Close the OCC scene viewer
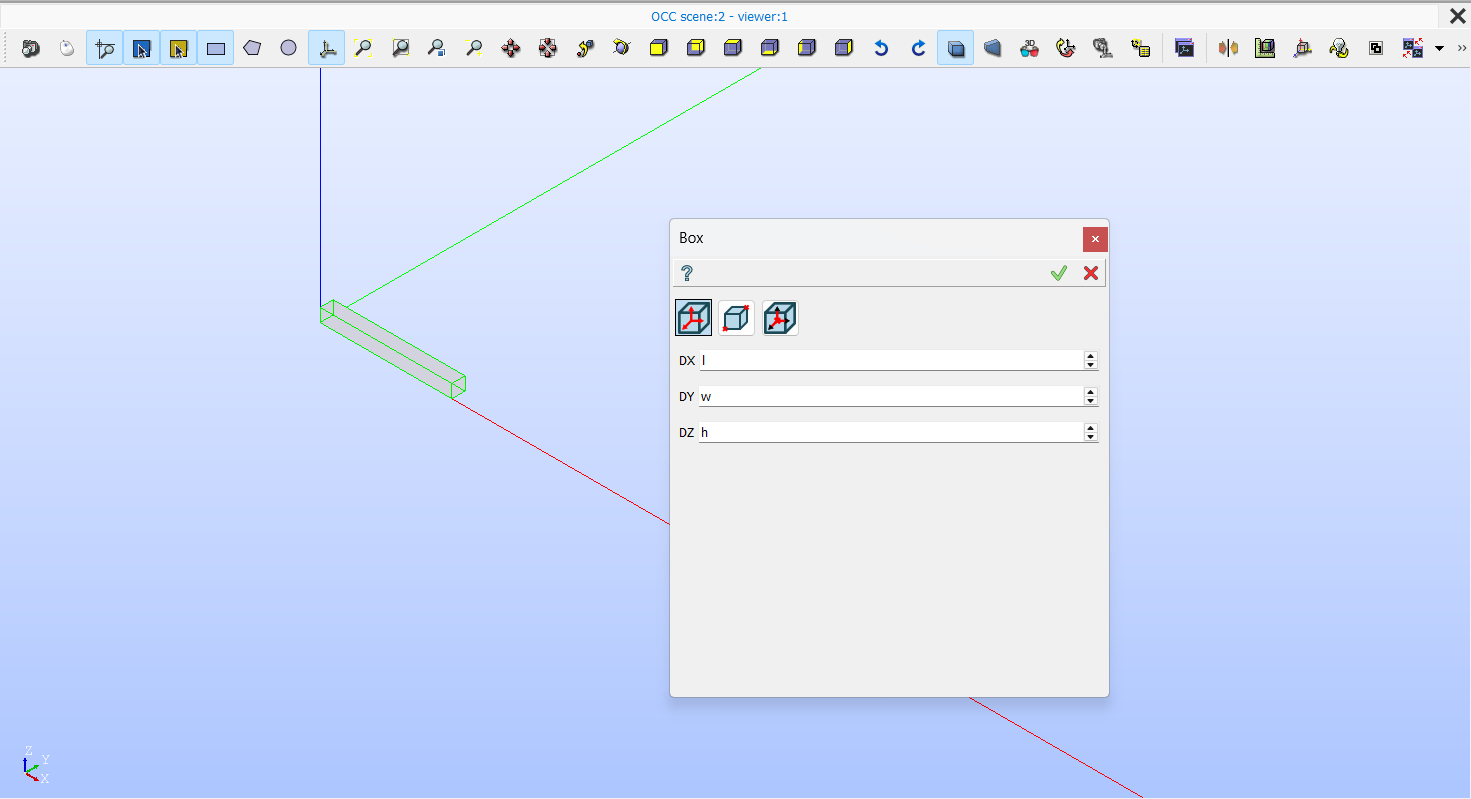 coord(1458,16)
